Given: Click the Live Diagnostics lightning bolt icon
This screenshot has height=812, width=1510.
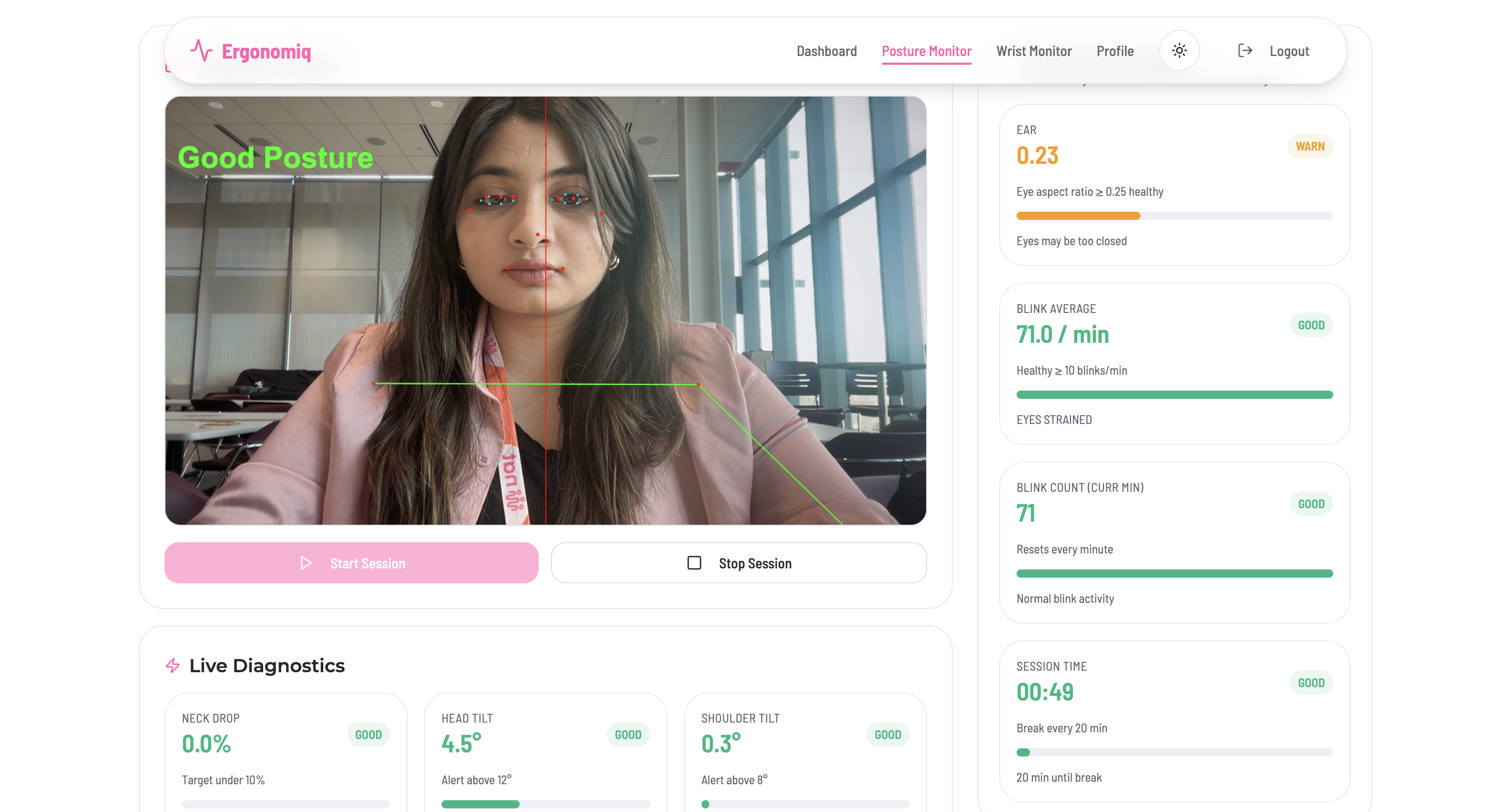Looking at the screenshot, I should (173, 666).
